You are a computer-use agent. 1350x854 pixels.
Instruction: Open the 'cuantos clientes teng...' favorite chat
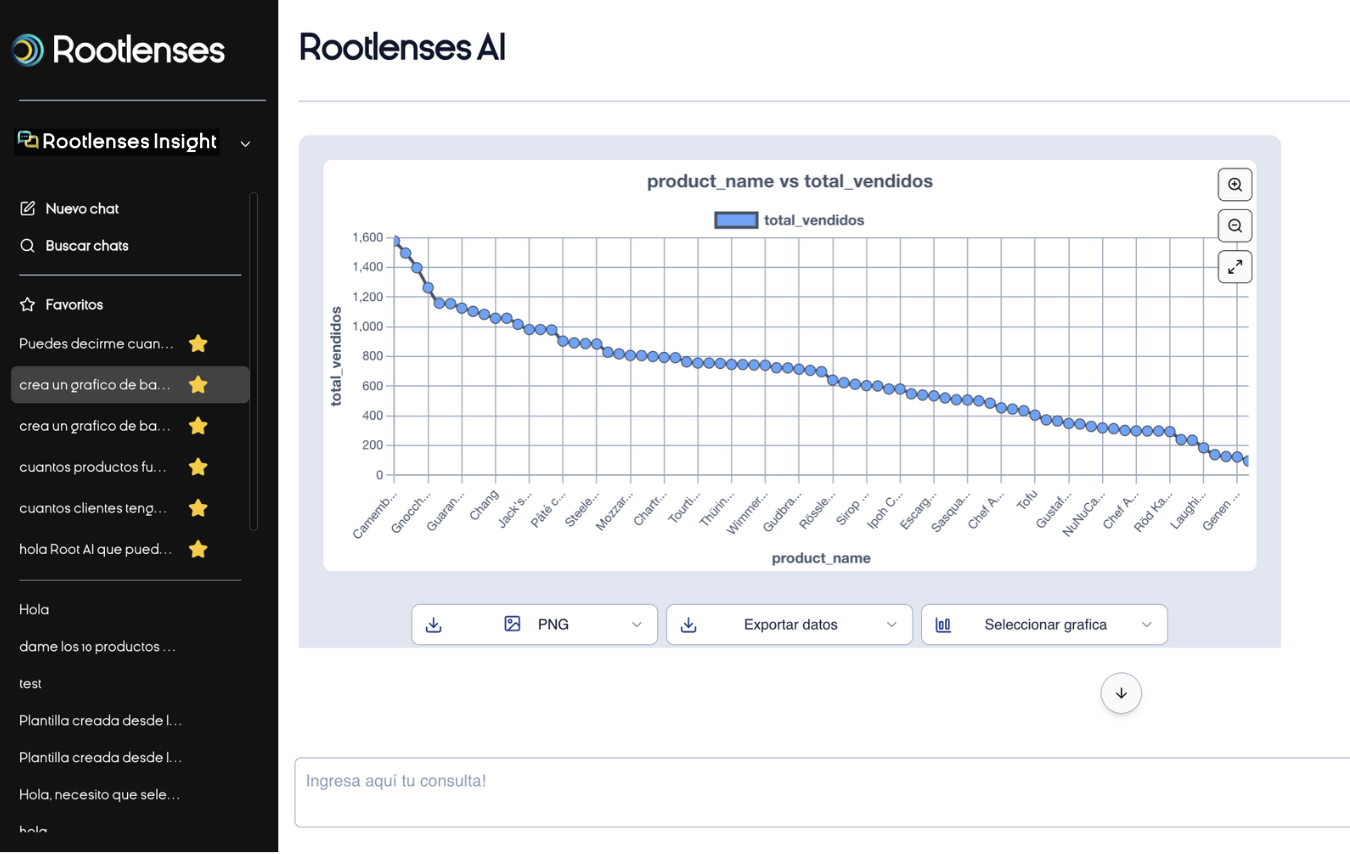point(93,508)
